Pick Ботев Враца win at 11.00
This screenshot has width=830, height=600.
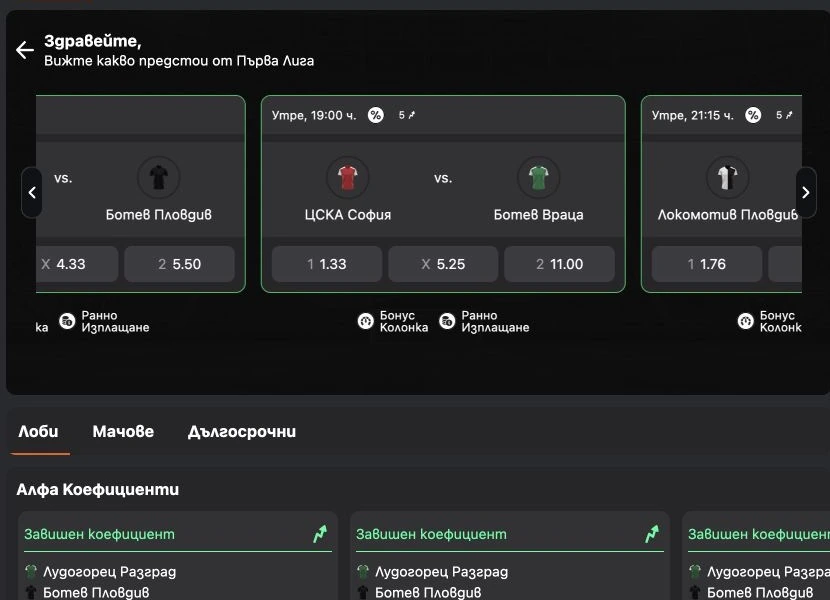[x=560, y=264]
